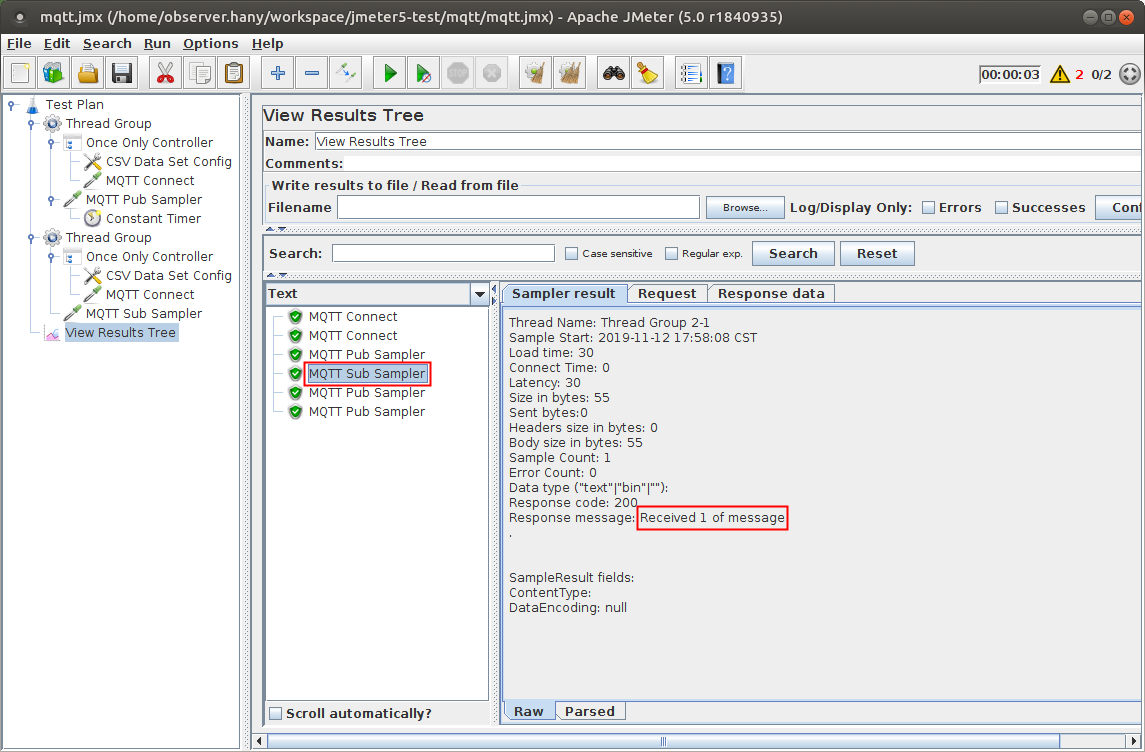Expand all nodes with plus icon
Image resolution: width=1145 pixels, height=752 pixels.
coord(277,73)
